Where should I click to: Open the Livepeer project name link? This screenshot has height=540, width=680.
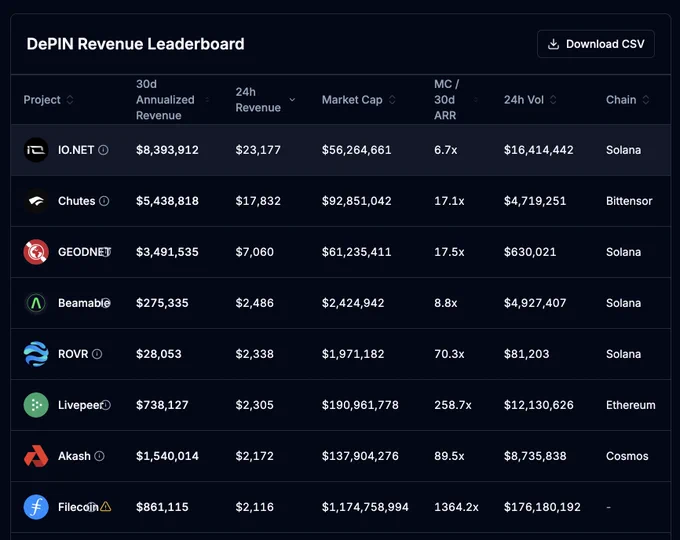click(x=80, y=405)
